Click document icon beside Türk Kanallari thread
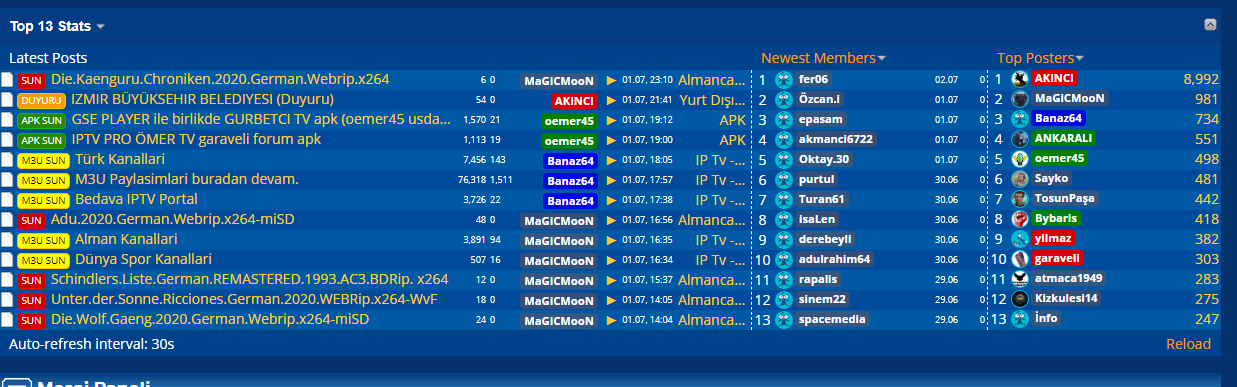1237x387 pixels. click(7, 160)
